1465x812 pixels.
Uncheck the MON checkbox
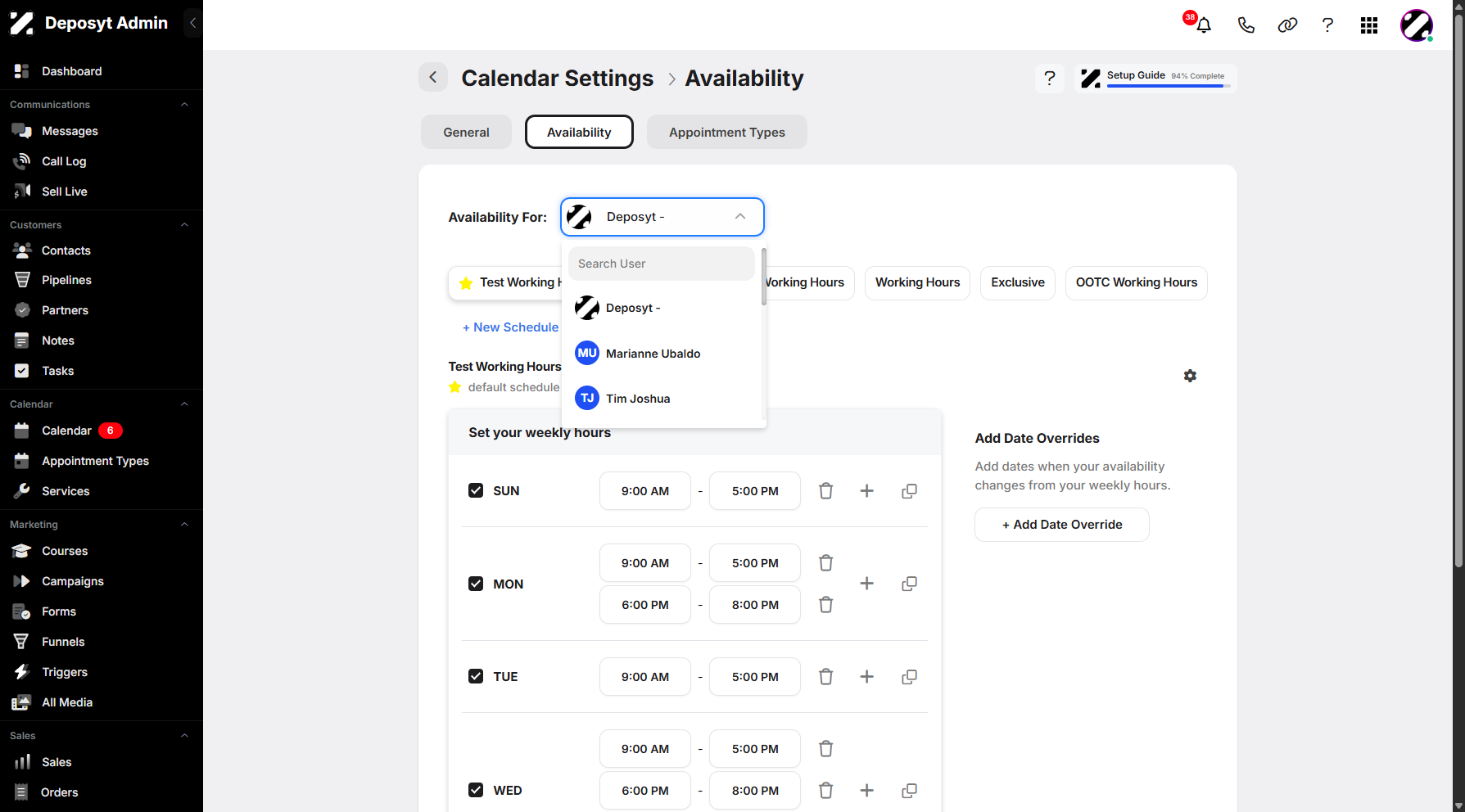point(476,584)
